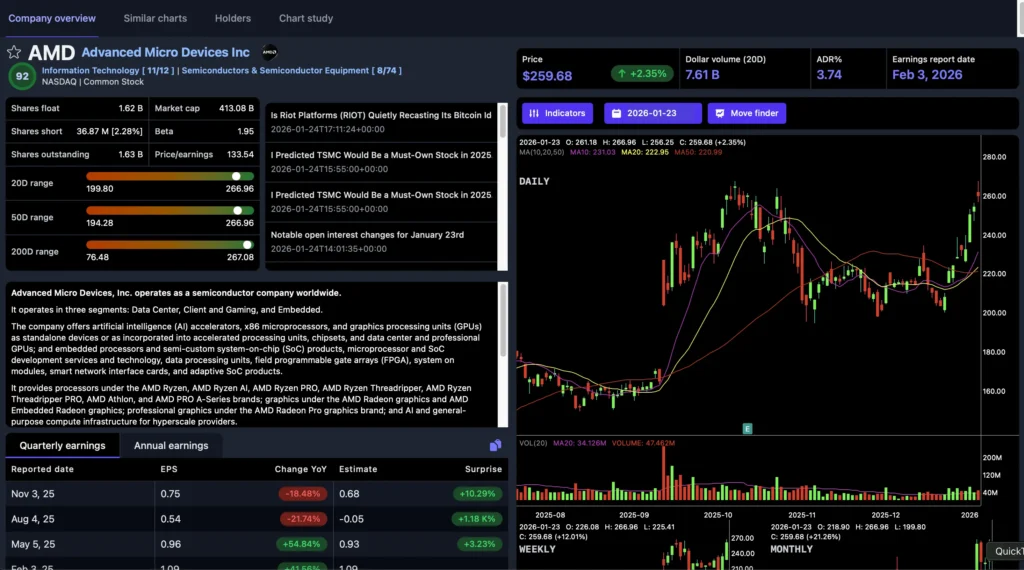Click the 20D range slider handle
This screenshot has width=1024, height=570.
(236, 176)
